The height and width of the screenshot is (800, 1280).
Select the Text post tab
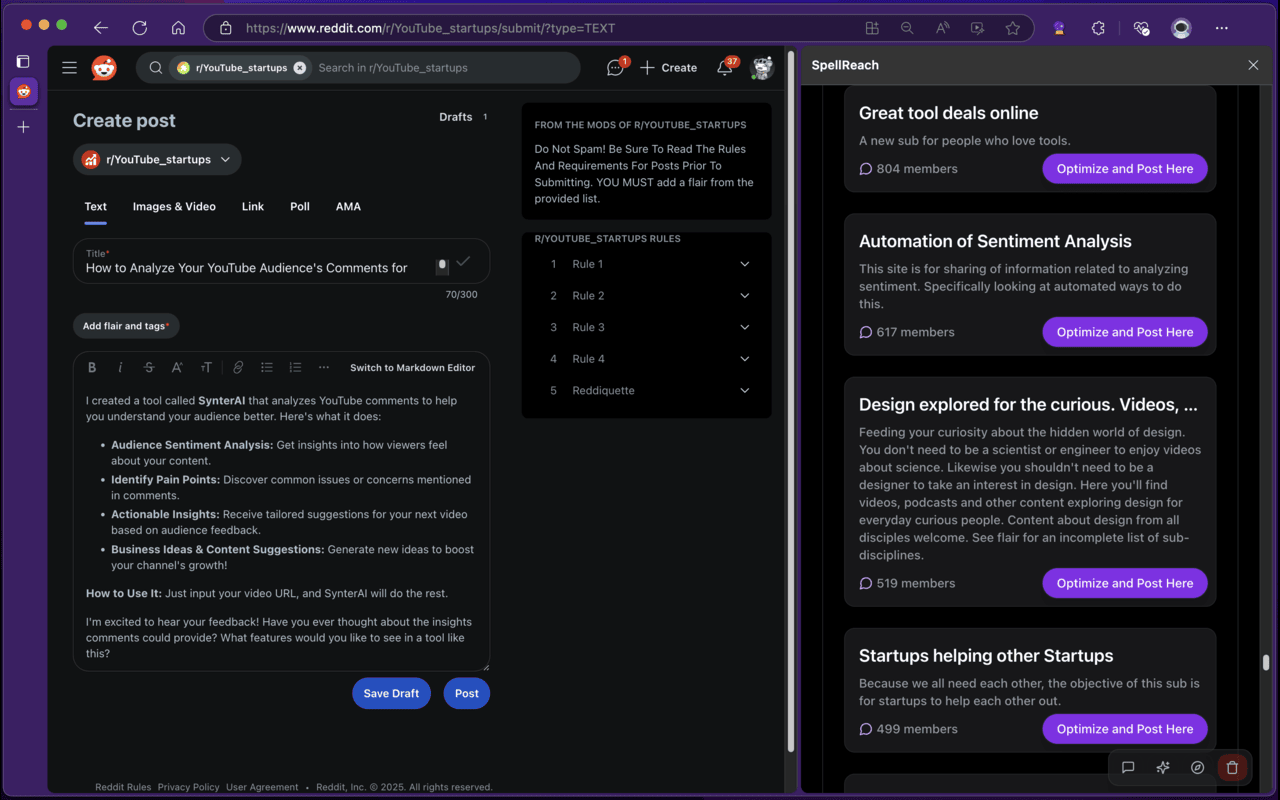(95, 206)
